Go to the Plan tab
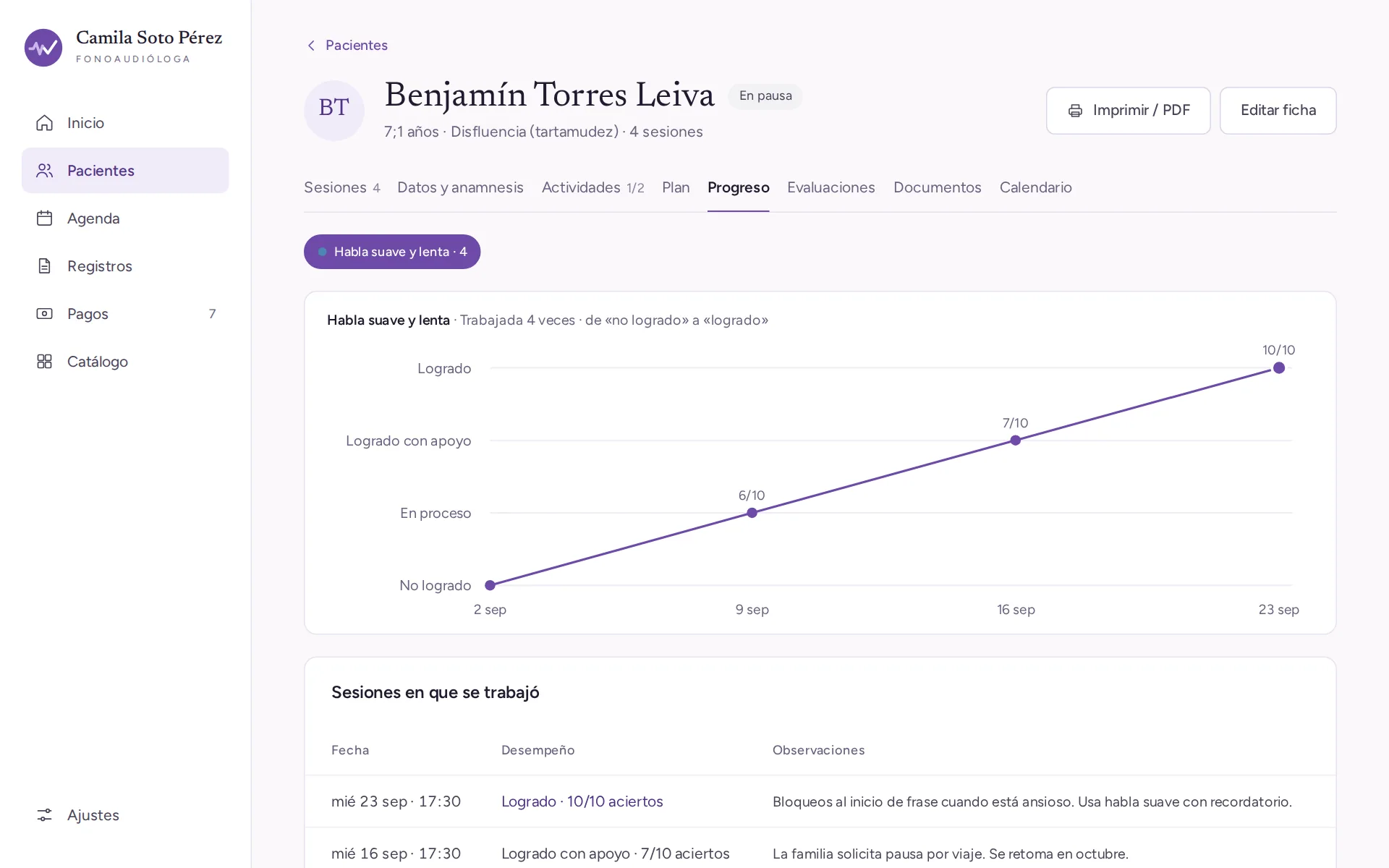The width and height of the screenshot is (1389, 868). tap(676, 187)
